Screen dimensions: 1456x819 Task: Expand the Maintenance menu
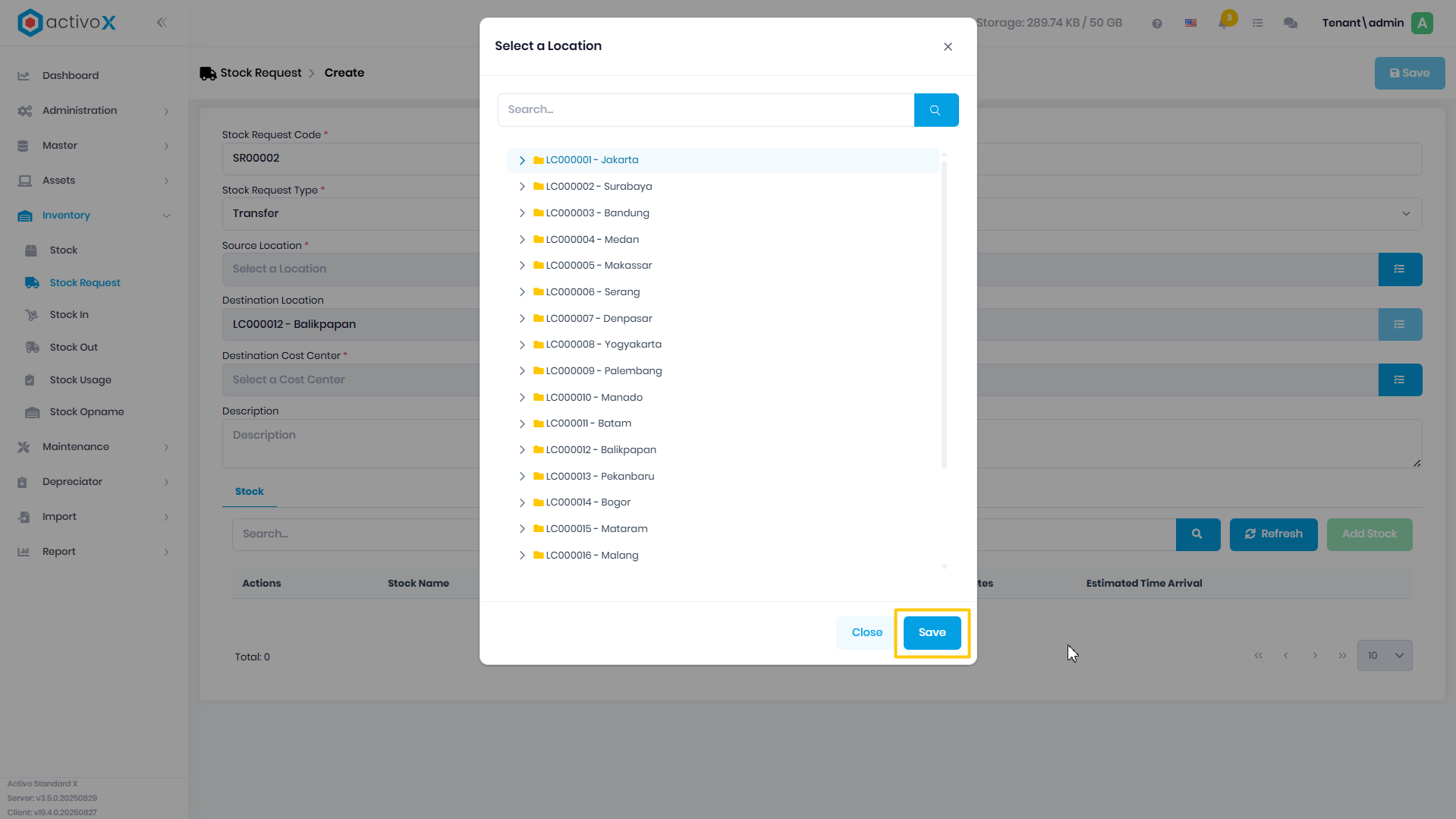[x=93, y=447]
